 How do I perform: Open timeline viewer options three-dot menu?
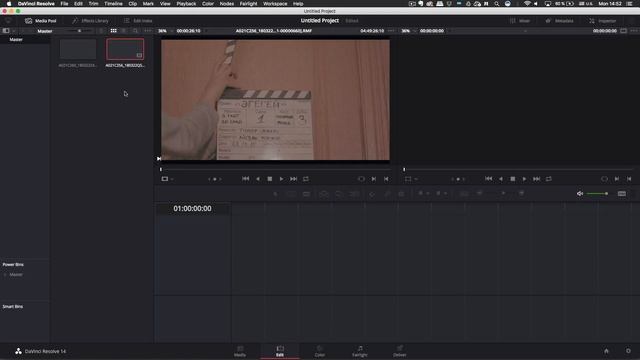[x=634, y=31]
